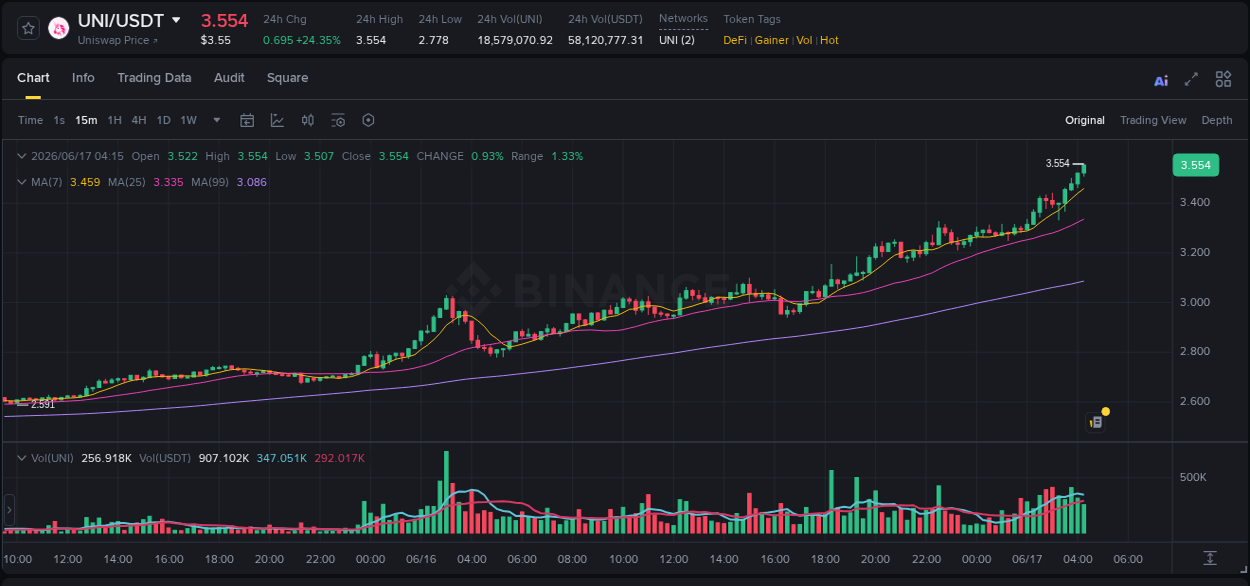The height and width of the screenshot is (586, 1250).
Task: Select the Hot token tag
Action: tap(829, 40)
